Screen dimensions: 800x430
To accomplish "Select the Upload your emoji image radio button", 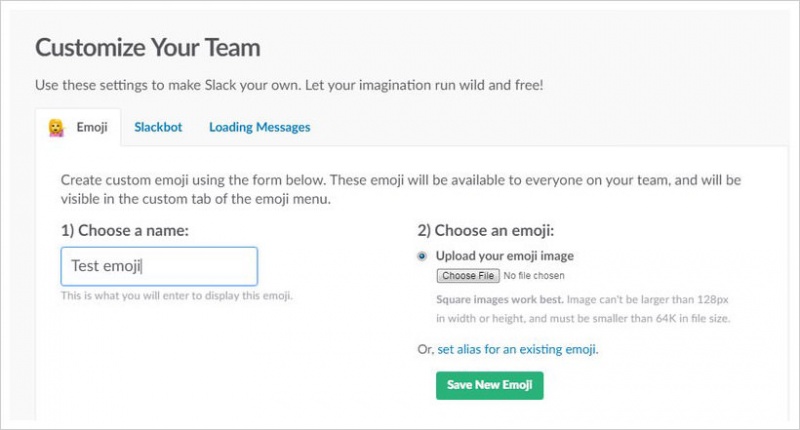I will [x=422, y=256].
